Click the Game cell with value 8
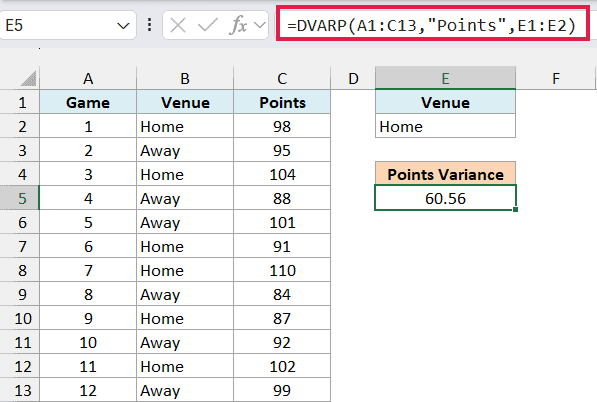 pos(88,294)
